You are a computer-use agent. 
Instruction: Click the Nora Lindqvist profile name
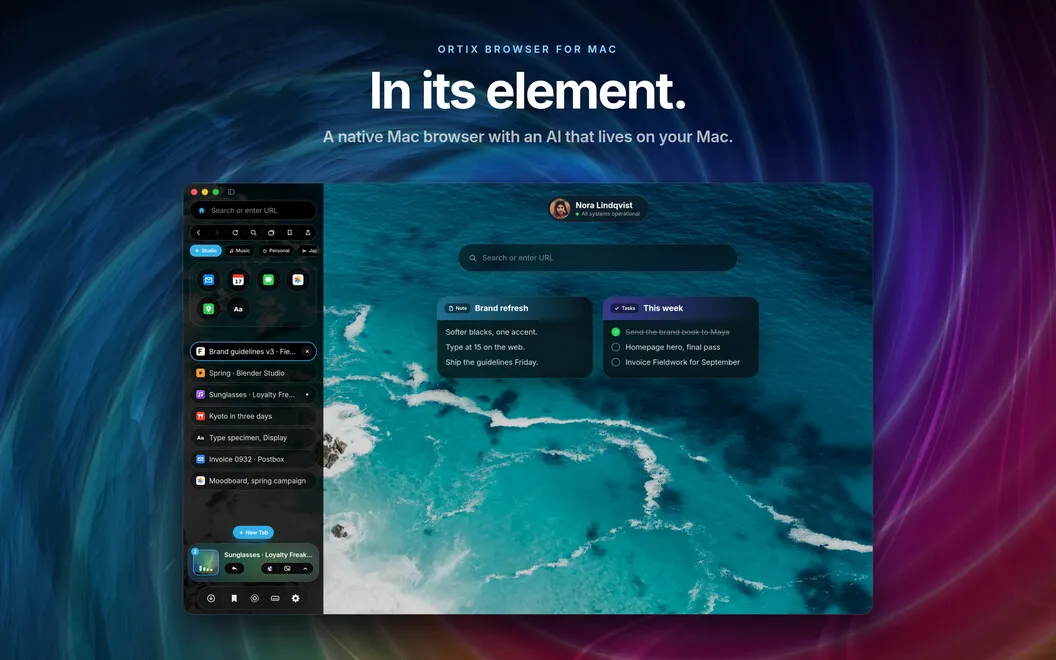coord(603,205)
